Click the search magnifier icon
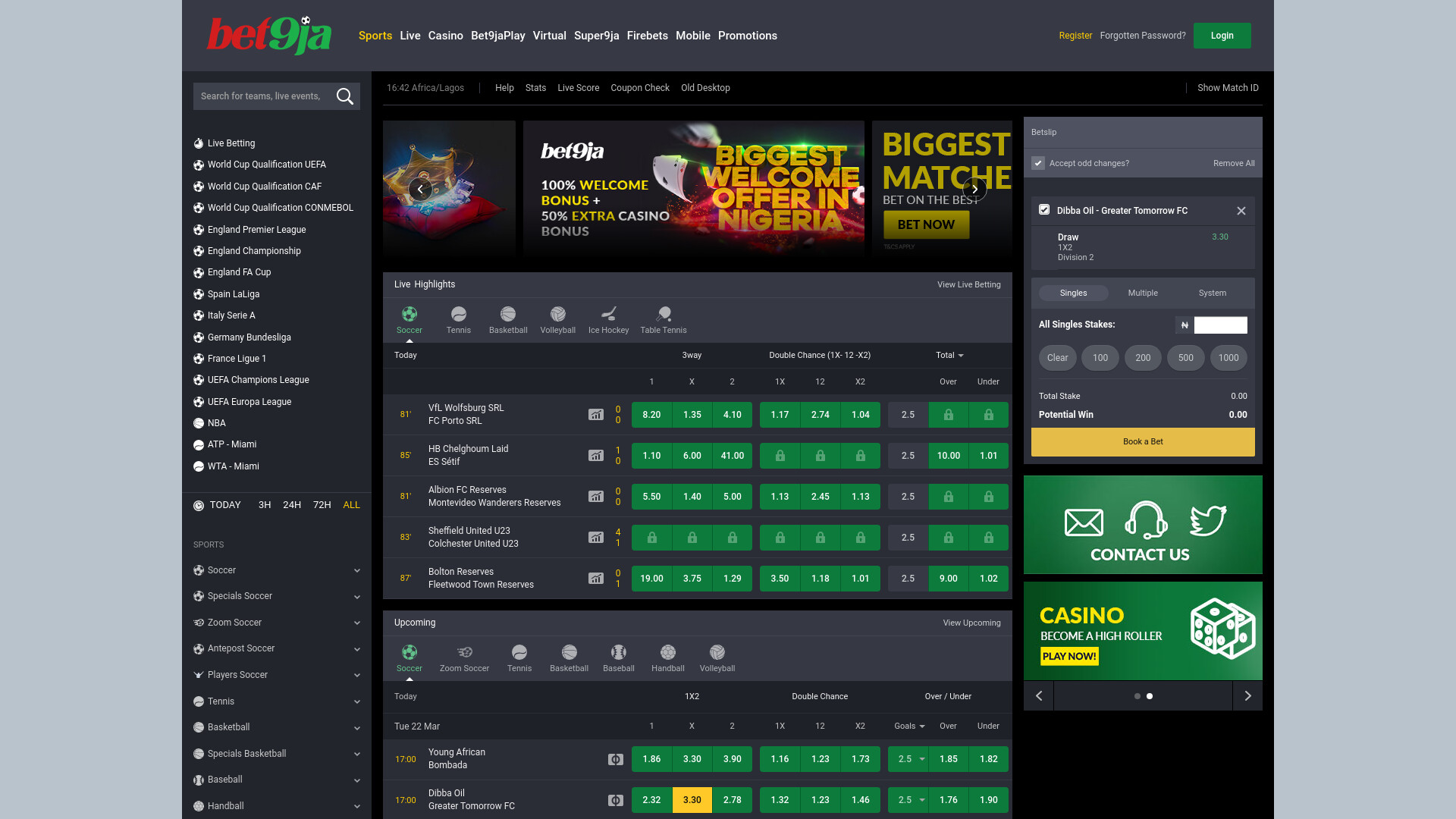This screenshot has width=1456, height=819. [x=345, y=96]
